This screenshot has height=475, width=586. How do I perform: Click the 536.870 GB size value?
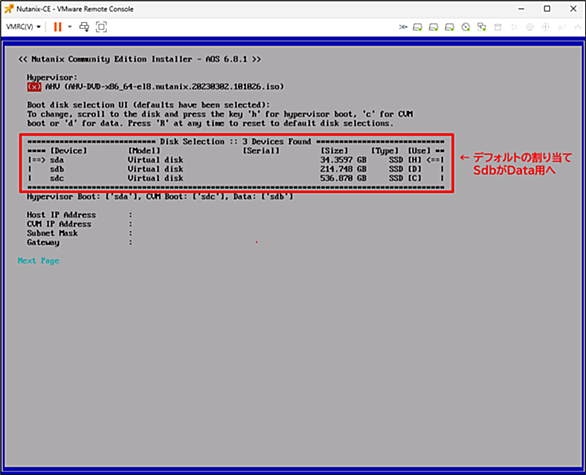343,178
